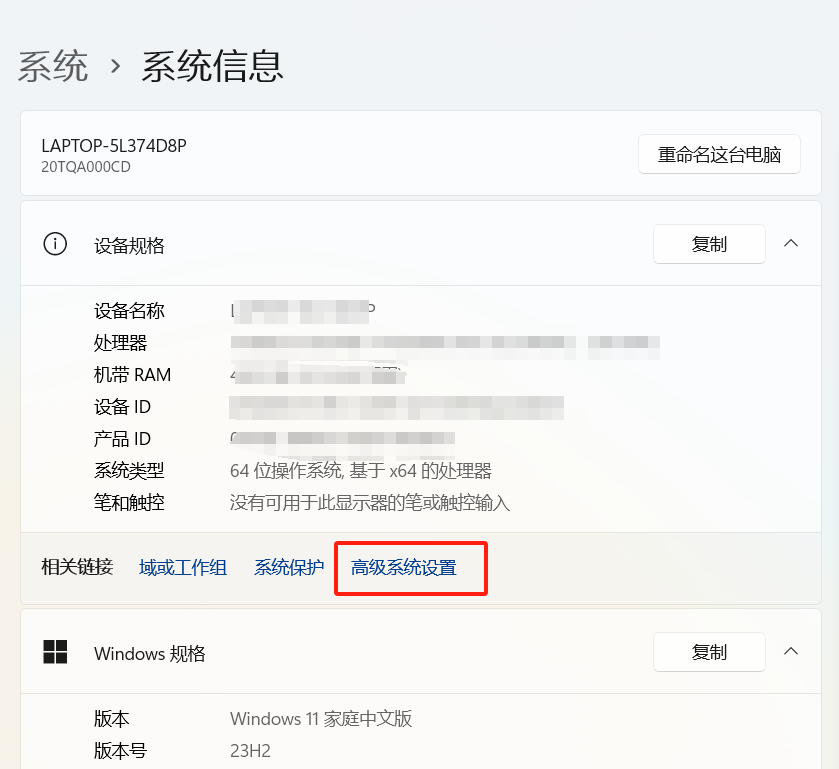
Task: Click the 64 位操作系统 system type value
Action: pos(360,471)
